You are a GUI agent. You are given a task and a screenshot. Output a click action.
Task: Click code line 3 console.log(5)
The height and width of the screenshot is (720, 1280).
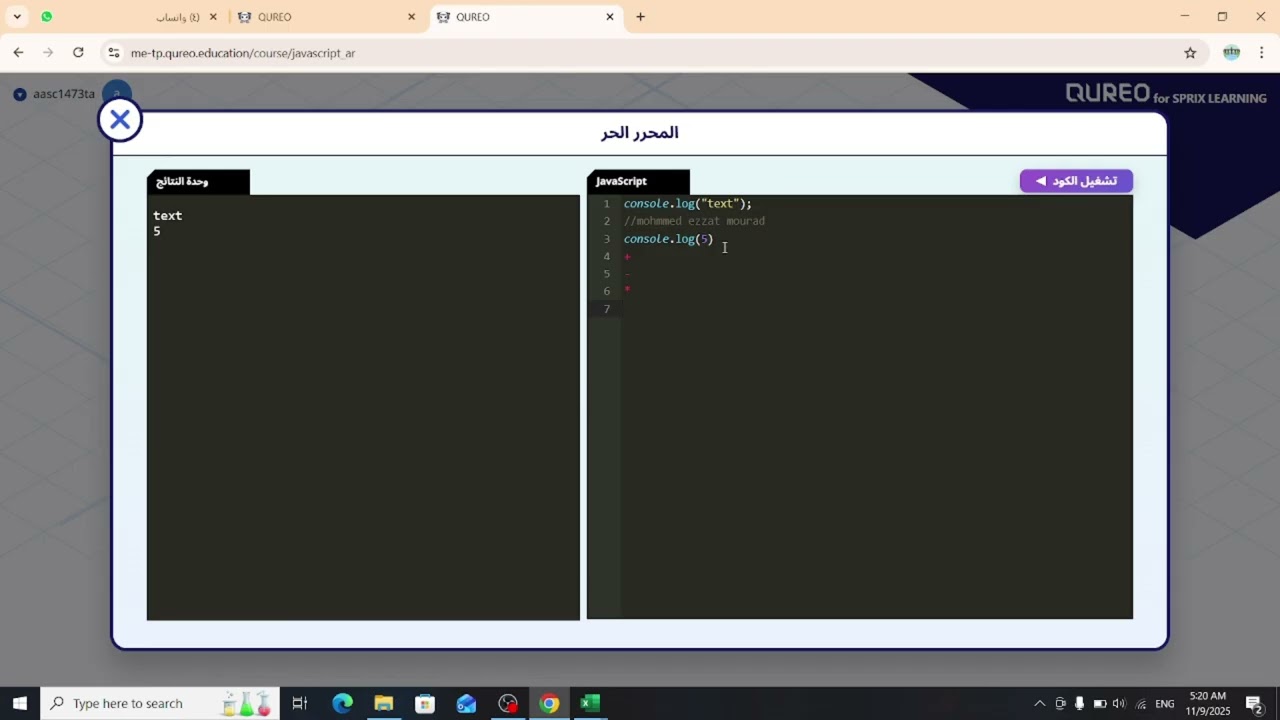[x=668, y=239]
